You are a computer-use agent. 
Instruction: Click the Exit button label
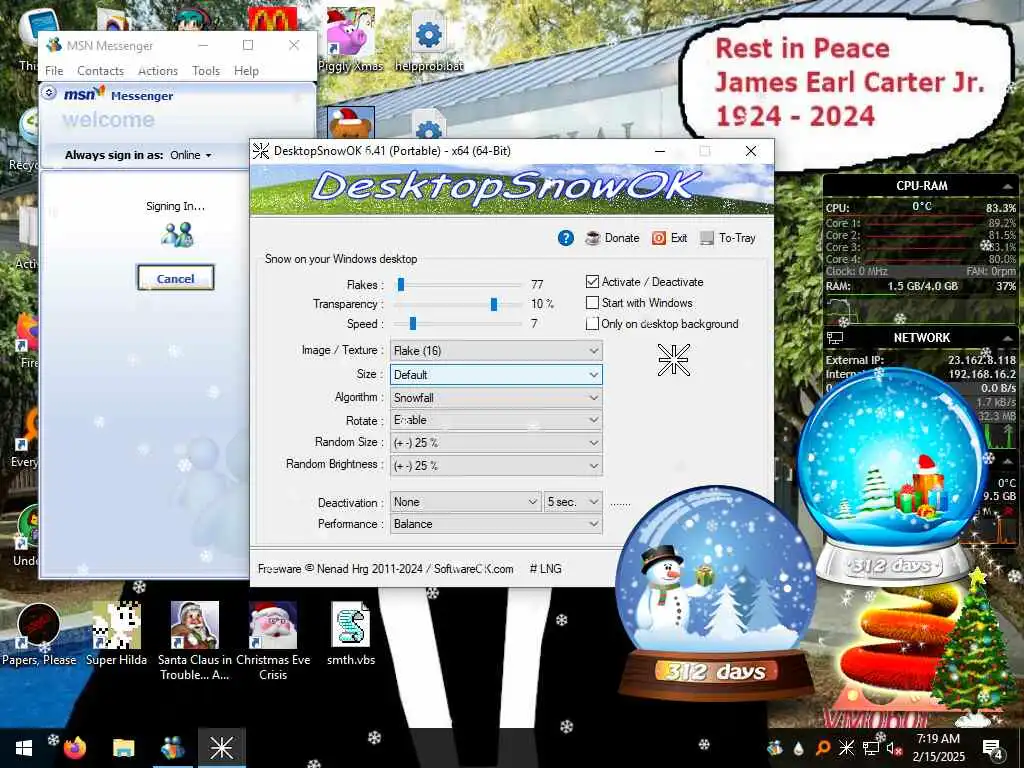(679, 238)
